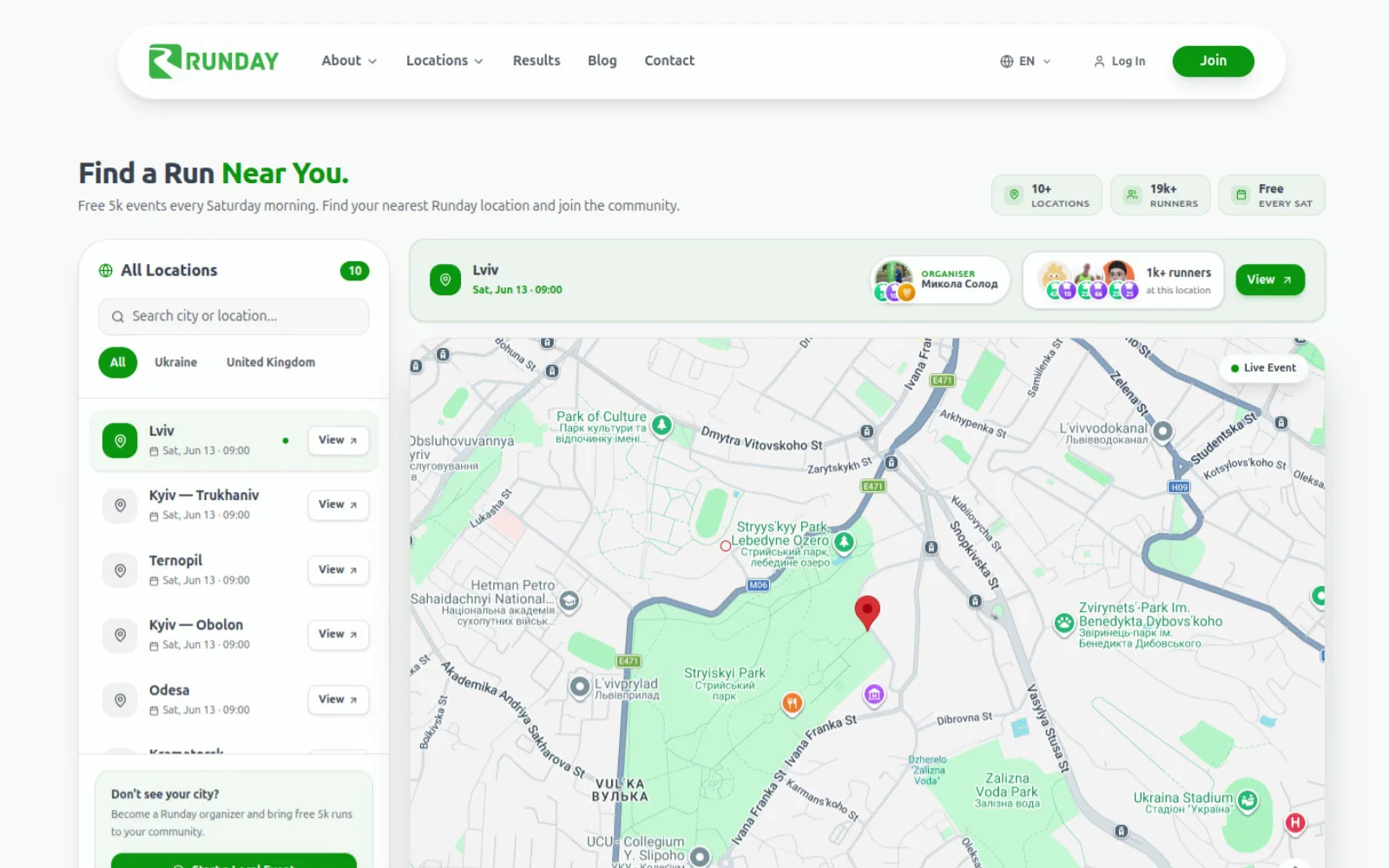The image size is (1389, 868).
Task: Click the Lviv location pin icon in list
Action: tap(120, 440)
